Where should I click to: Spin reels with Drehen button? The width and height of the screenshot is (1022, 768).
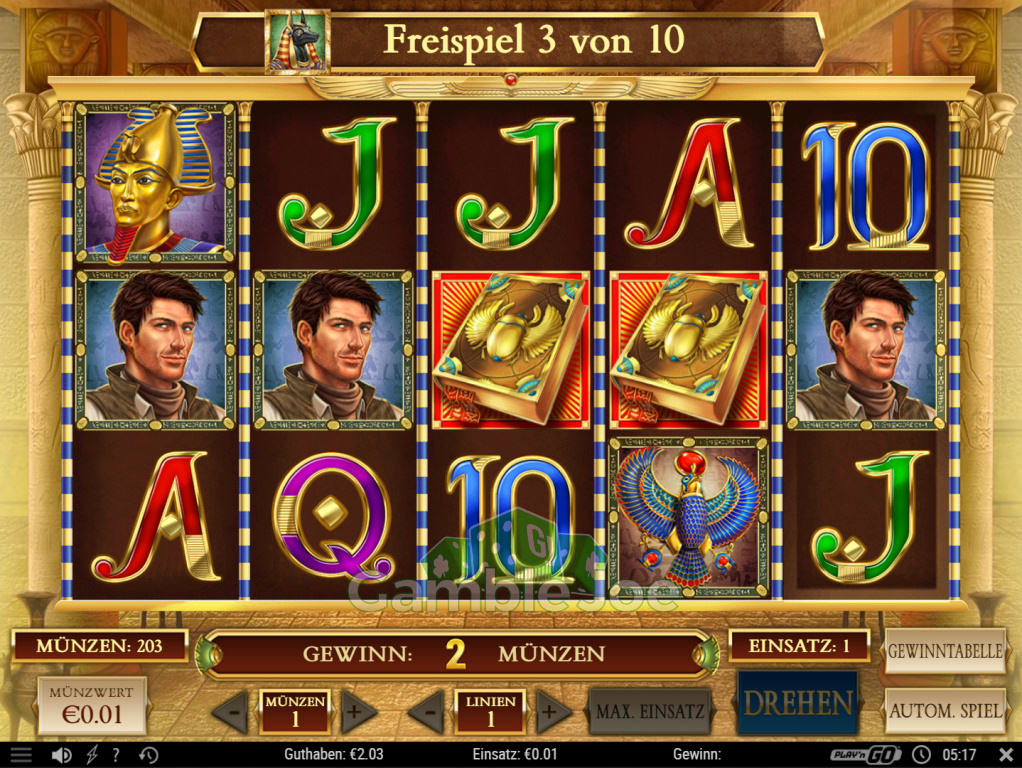click(798, 703)
